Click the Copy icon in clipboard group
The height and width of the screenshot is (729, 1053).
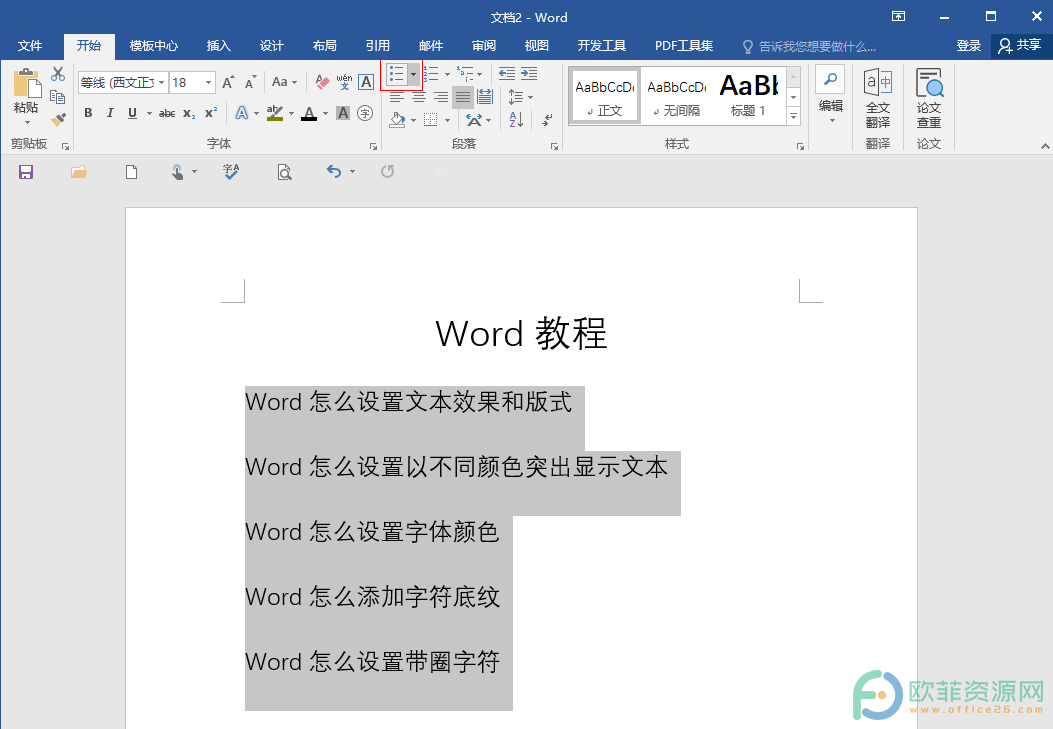58,97
